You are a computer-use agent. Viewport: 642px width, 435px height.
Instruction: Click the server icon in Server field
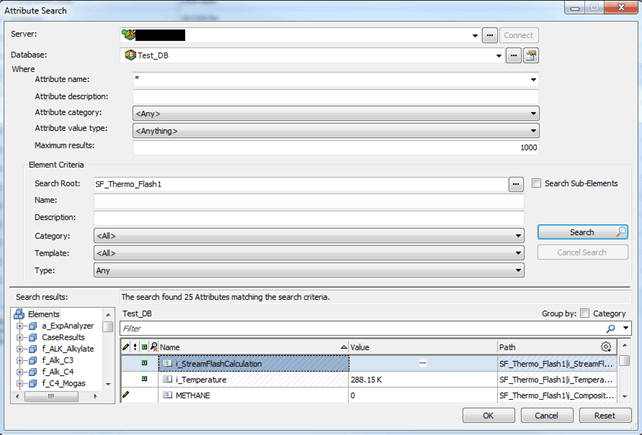(129, 35)
